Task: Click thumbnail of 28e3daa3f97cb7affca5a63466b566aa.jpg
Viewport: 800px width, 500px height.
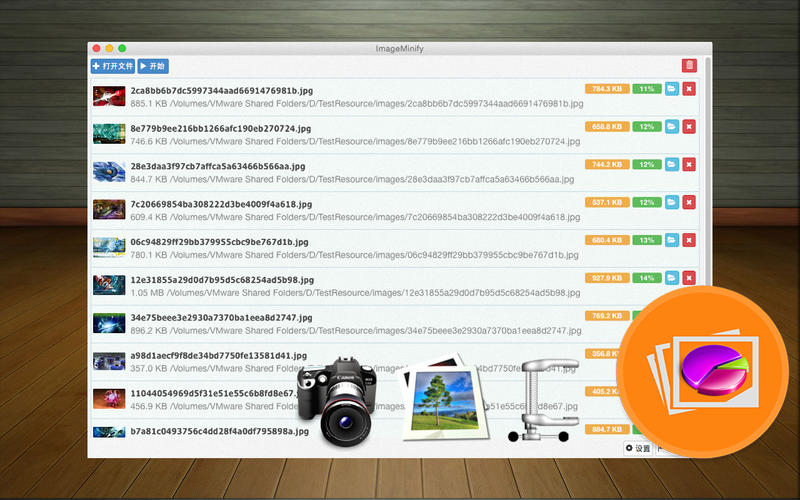Action: pos(109,171)
